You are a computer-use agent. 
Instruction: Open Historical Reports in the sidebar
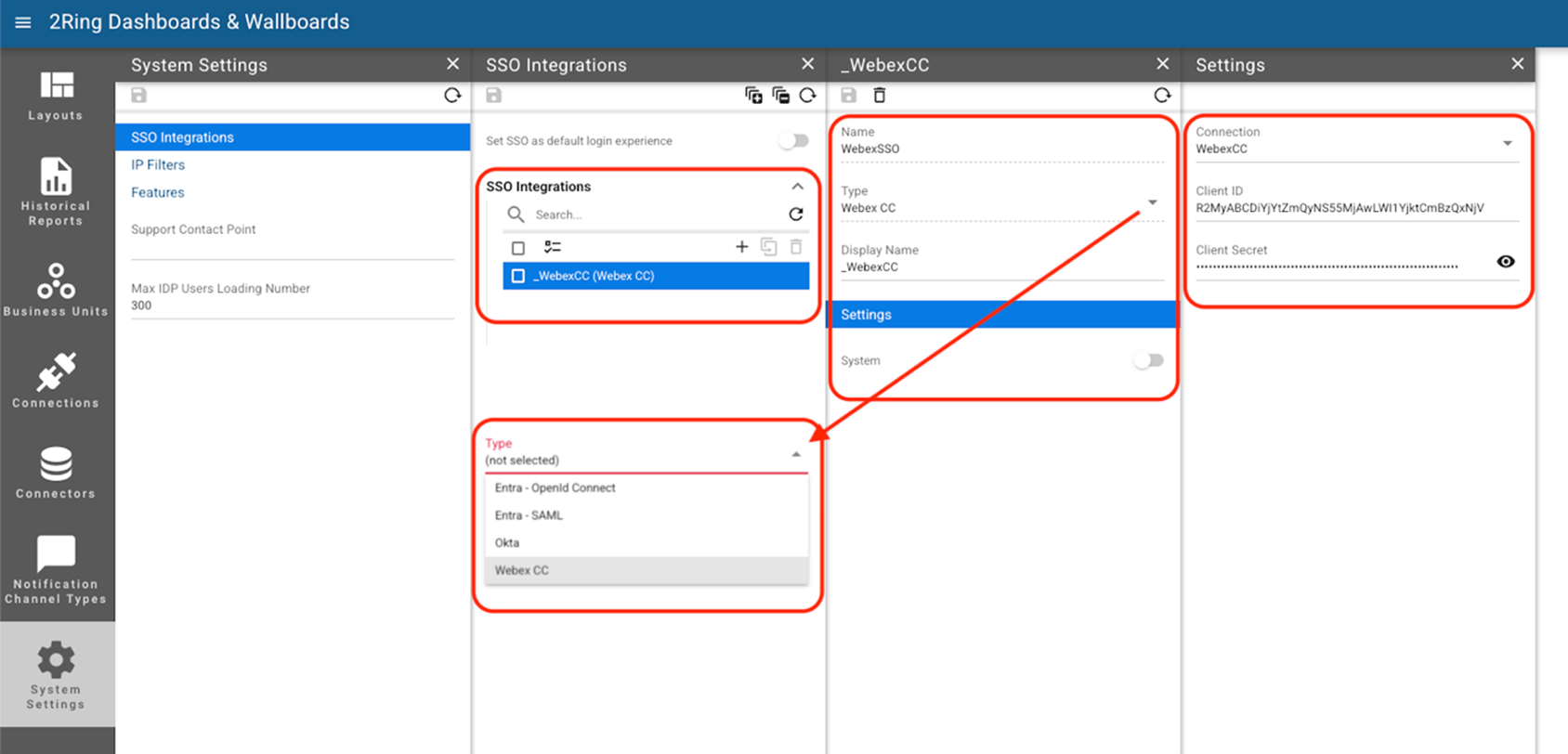tap(56, 192)
